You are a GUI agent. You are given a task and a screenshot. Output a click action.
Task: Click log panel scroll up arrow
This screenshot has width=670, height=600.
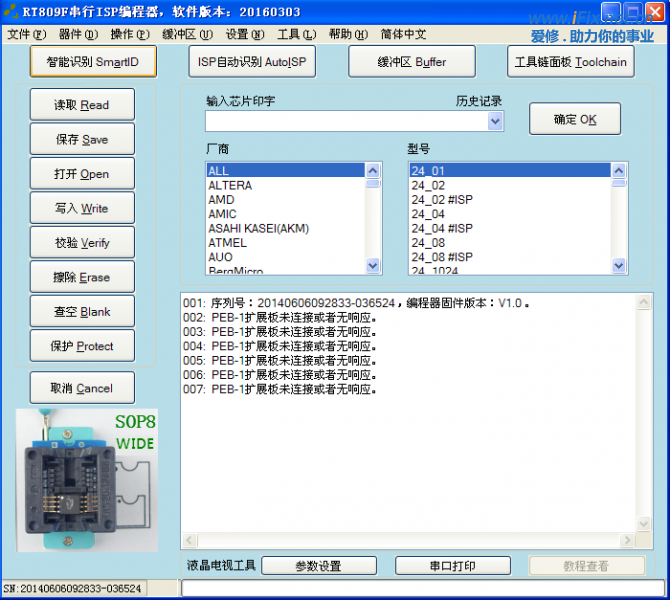[644, 302]
